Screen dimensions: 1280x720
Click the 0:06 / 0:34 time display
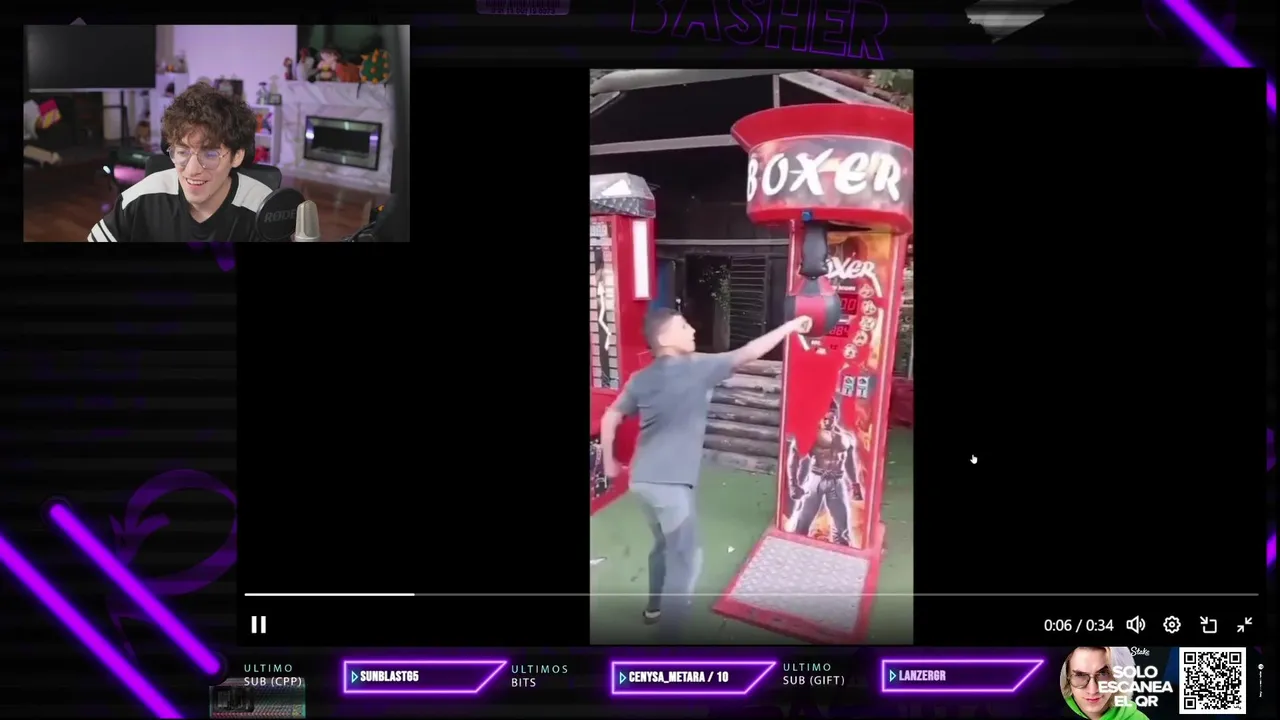click(1078, 625)
